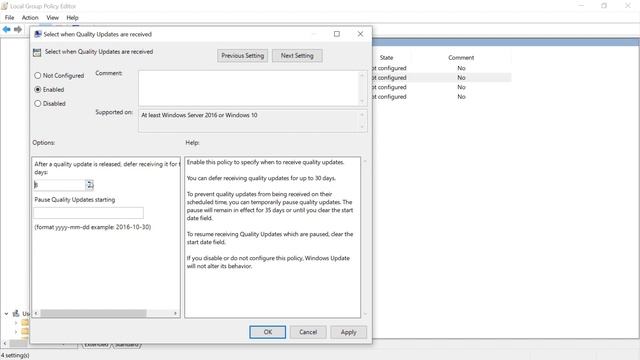Image resolution: width=640 pixels, height=360 pixels.
Task: Click the Forward arrow in editor toolbar
Action: (x=18, y=29)
